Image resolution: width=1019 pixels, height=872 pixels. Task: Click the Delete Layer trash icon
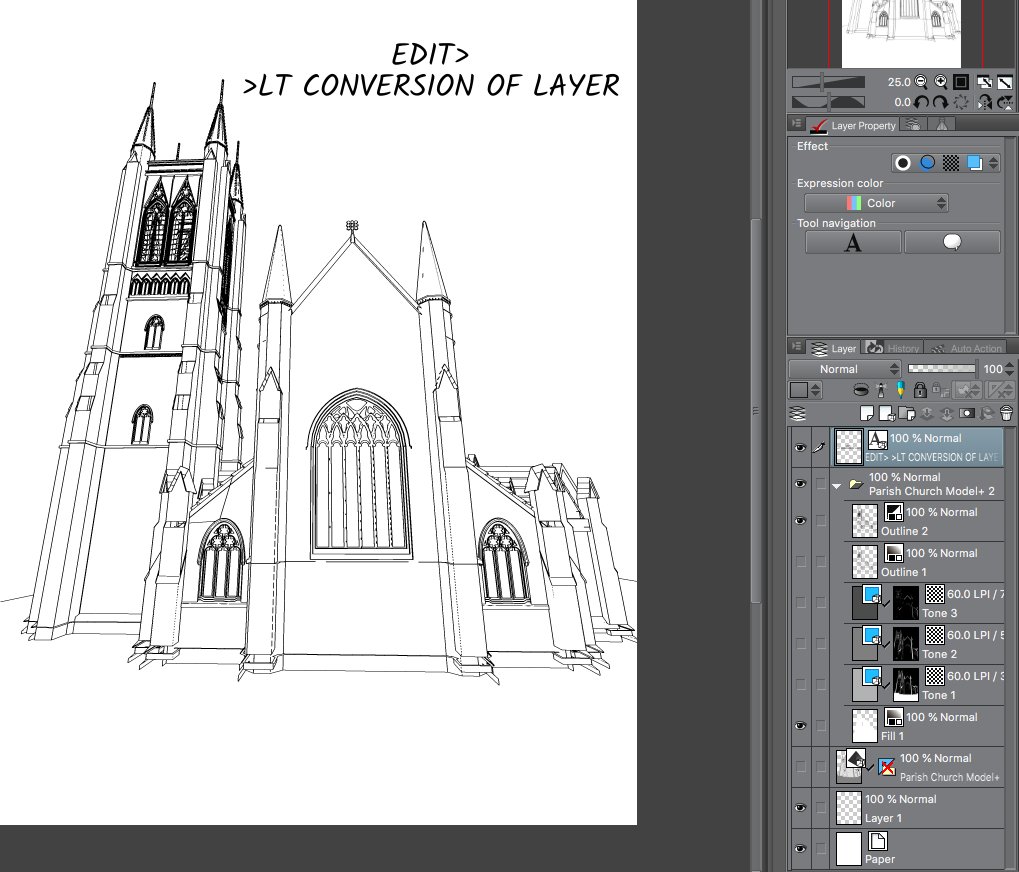click(1006, 413)
